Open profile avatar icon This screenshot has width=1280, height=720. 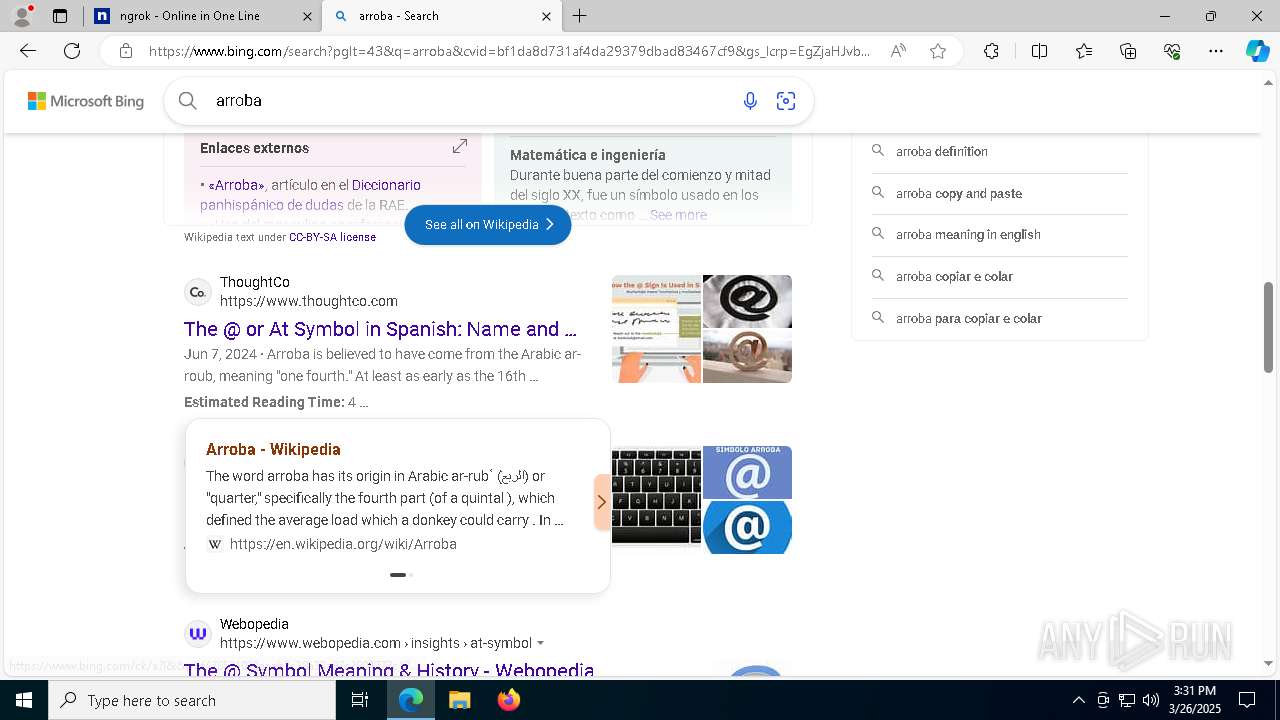(22, 16)
